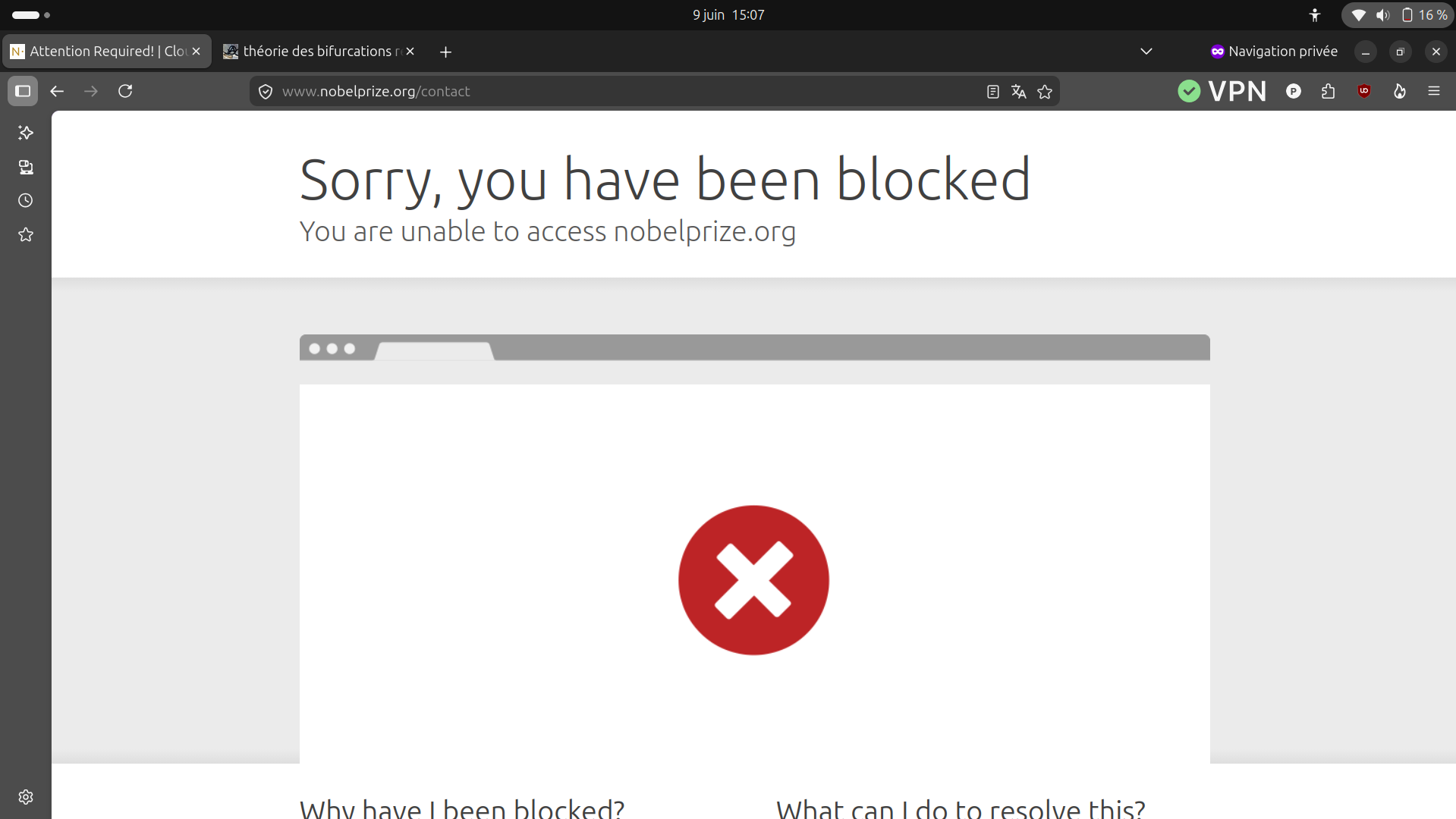
Task: Close the Attention Required tab
Action: [196, 52]
